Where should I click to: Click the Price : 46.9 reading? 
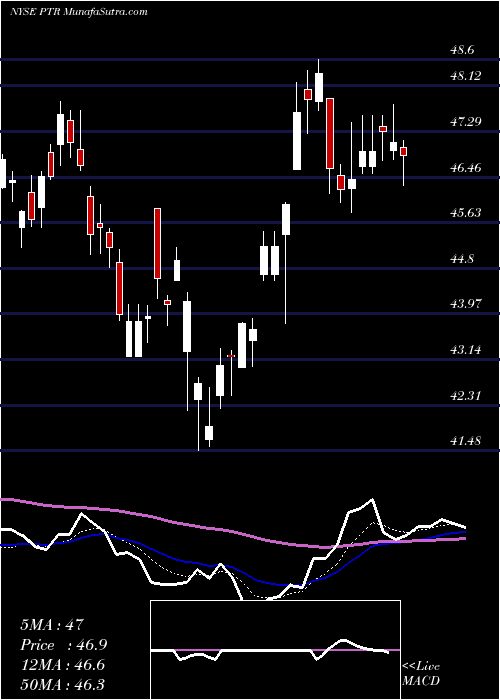pyautogui.click(x=63, y=645)
